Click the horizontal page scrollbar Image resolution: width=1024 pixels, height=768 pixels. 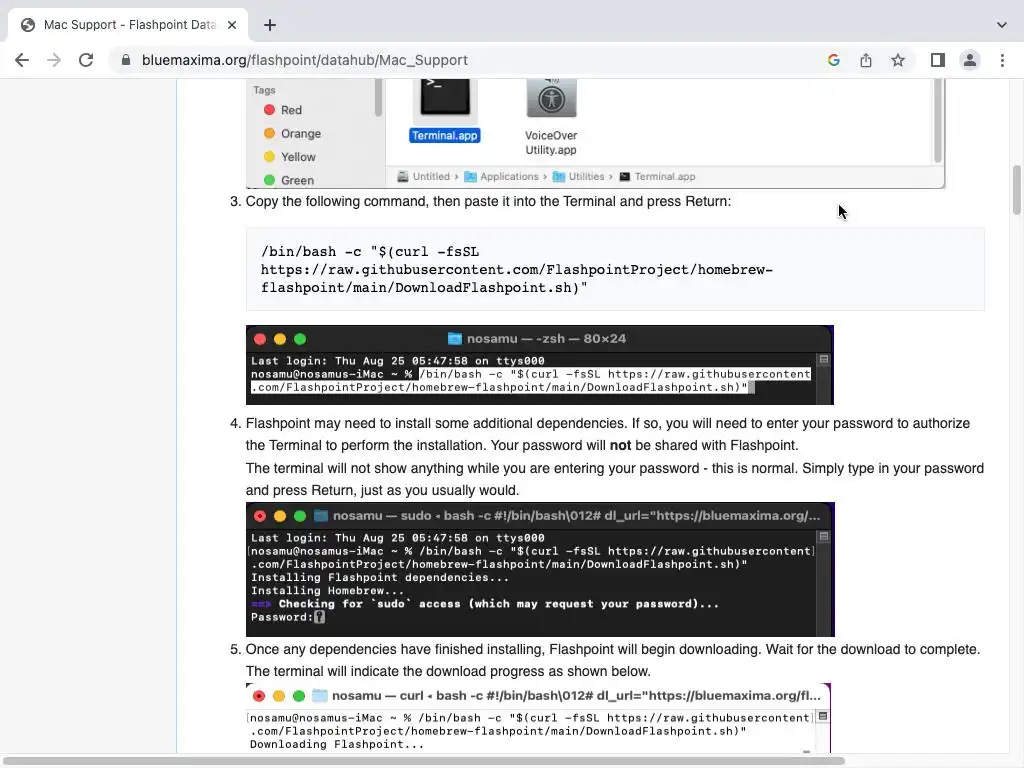coord(424,761)
